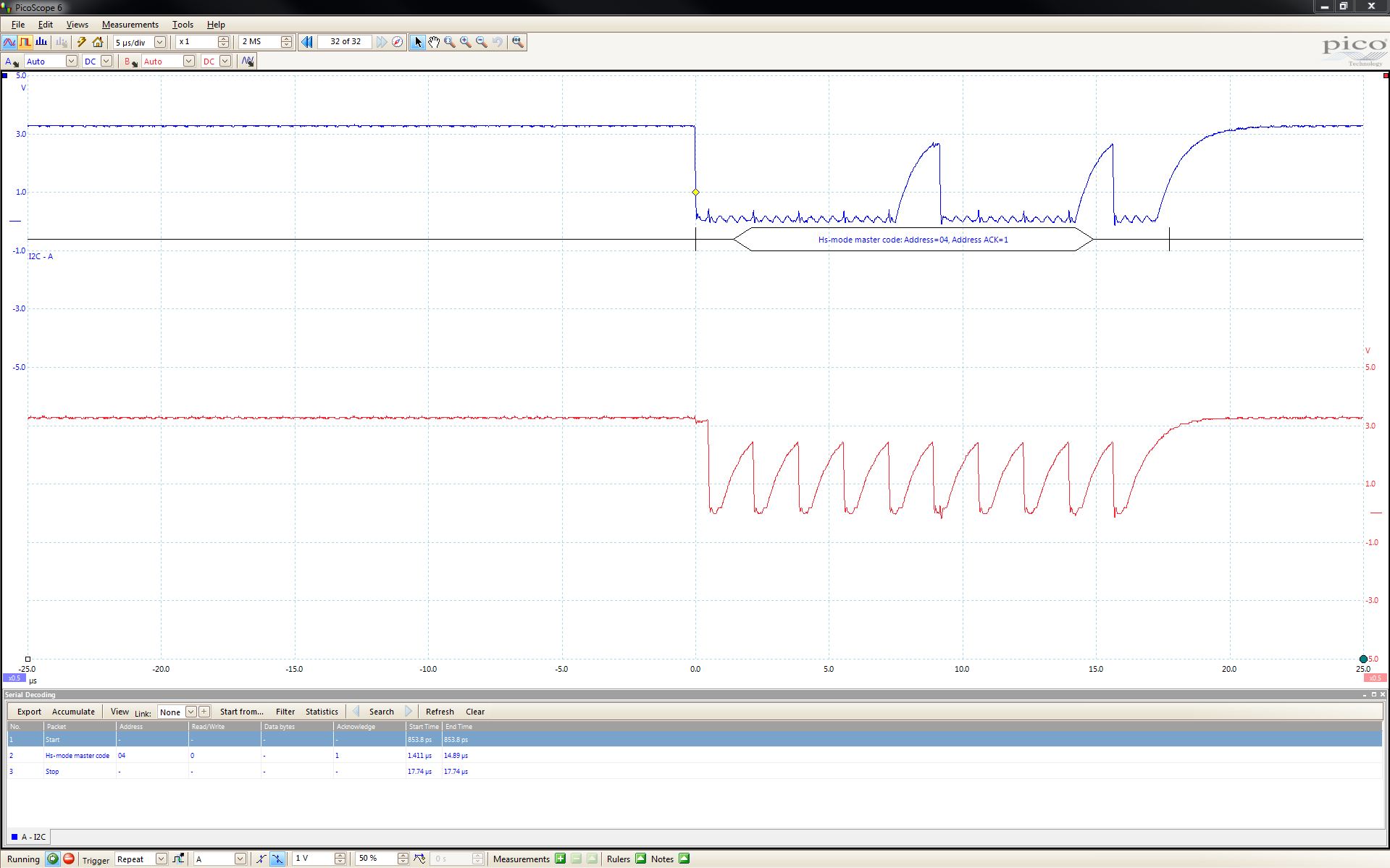Click the View button in Serial Decoding
Viewport: 1390px width, 868px height.
(120, 712)
